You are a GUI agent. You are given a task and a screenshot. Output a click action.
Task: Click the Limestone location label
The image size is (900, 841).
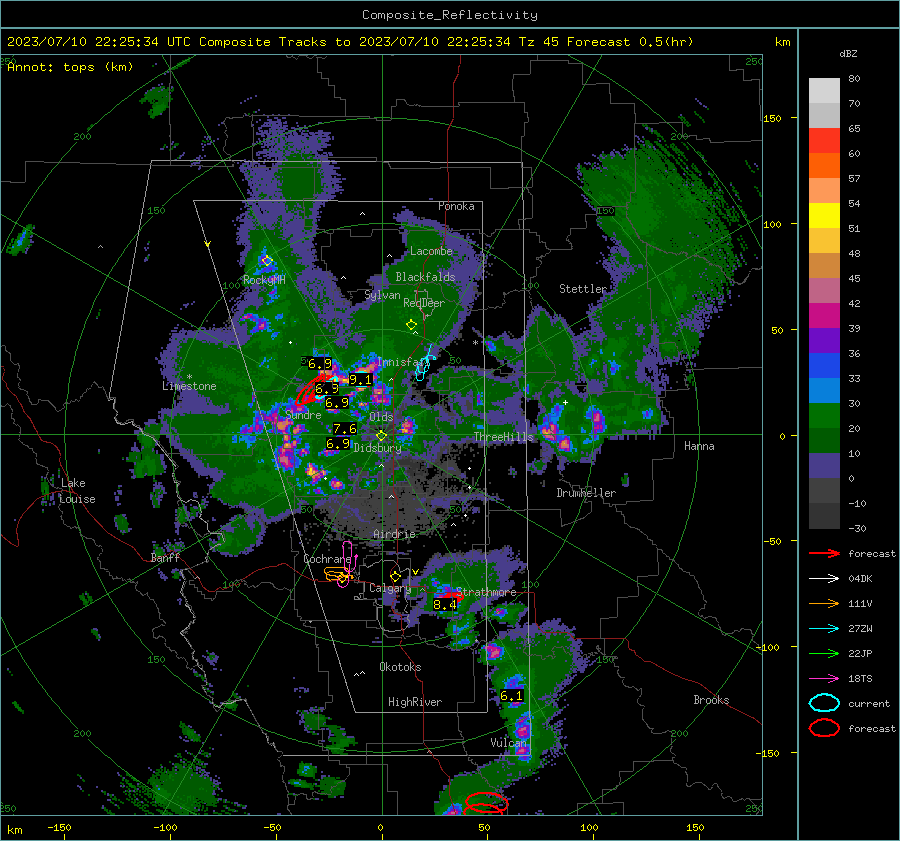(x=189, y=386)
